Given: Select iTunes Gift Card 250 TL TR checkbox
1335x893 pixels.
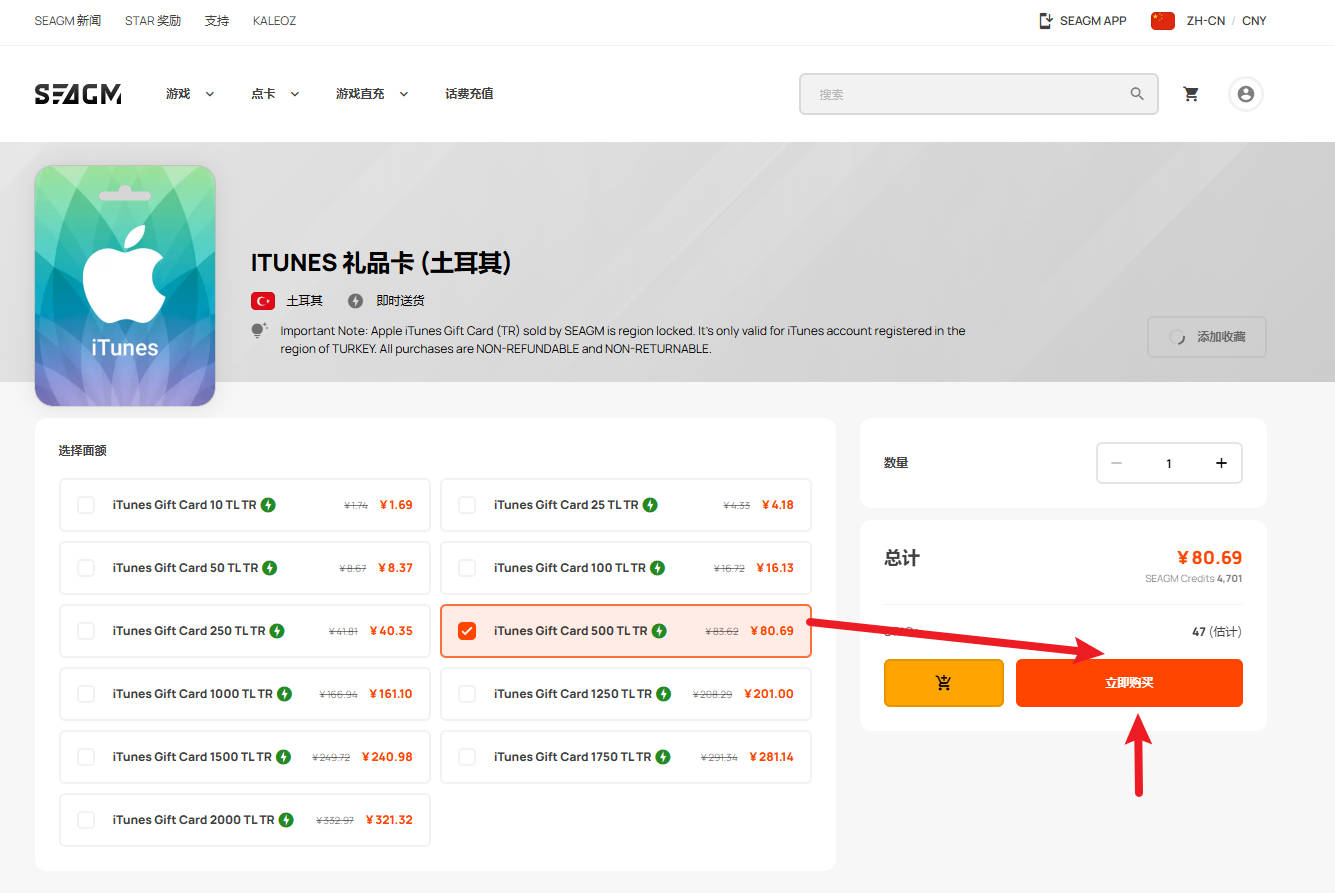Looking at the screenshot, I should [x=86, y=631].
